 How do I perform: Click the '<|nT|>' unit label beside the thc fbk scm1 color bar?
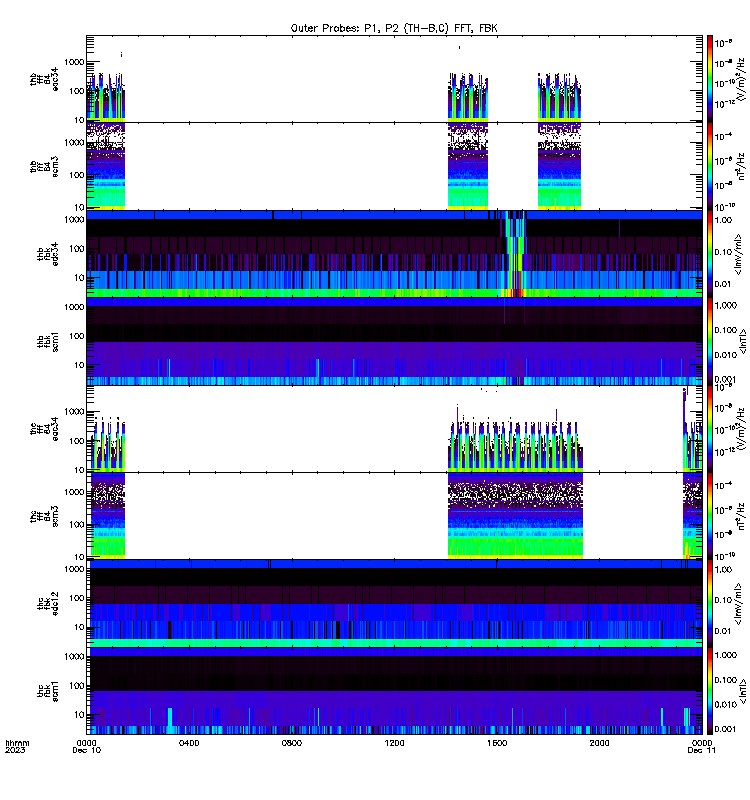(x=743, y=691)
